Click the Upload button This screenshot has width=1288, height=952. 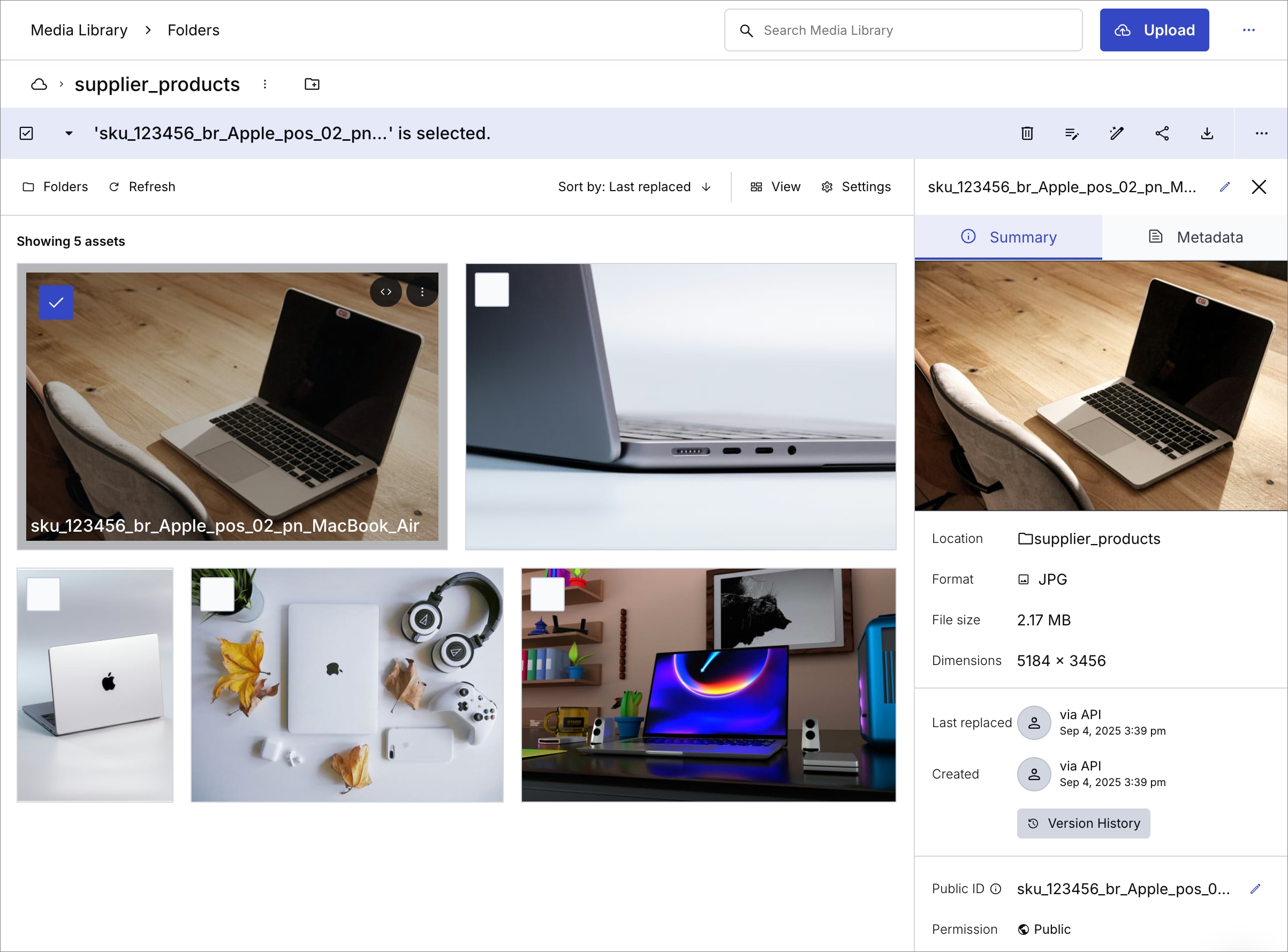pyautogui.click(x=1154, y=30)
